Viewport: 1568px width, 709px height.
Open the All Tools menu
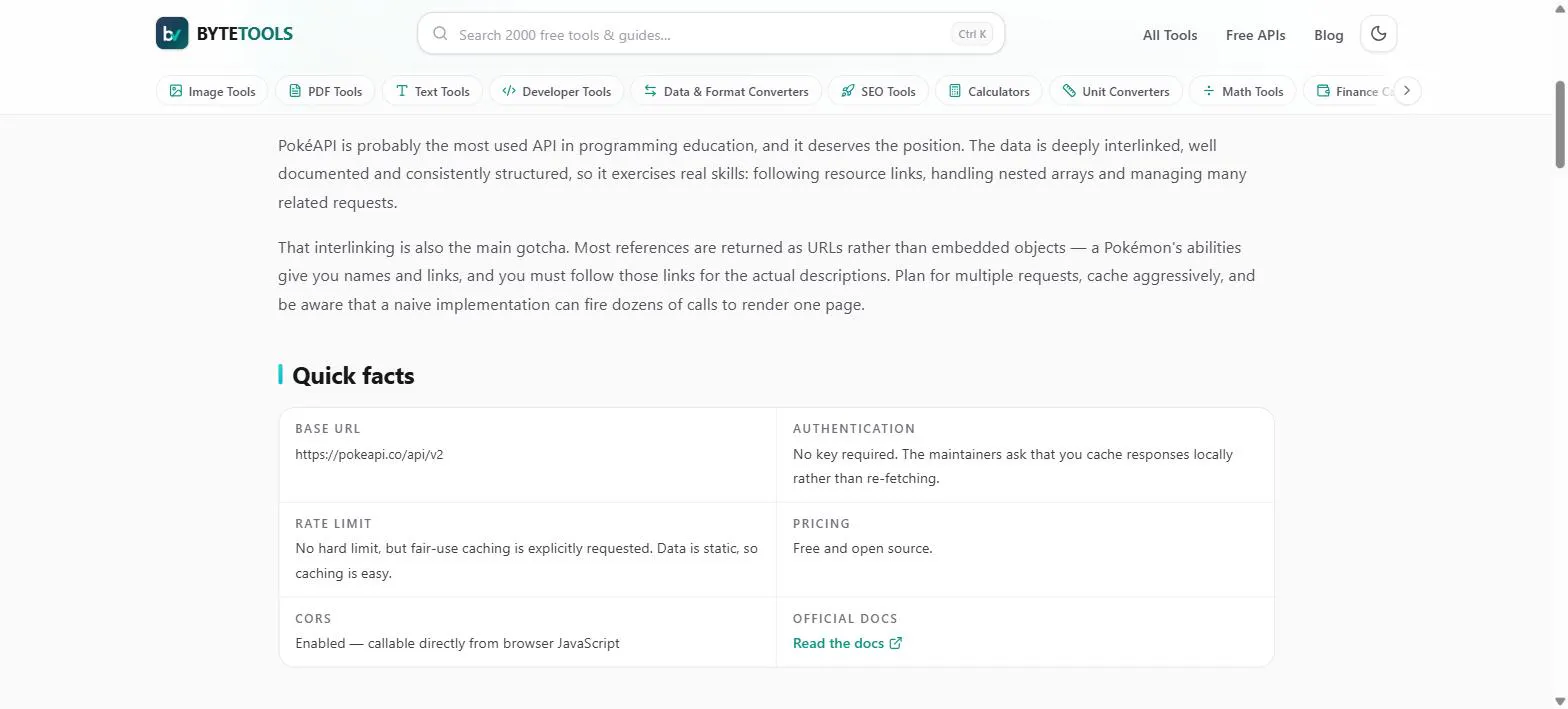pos(1170,35)
